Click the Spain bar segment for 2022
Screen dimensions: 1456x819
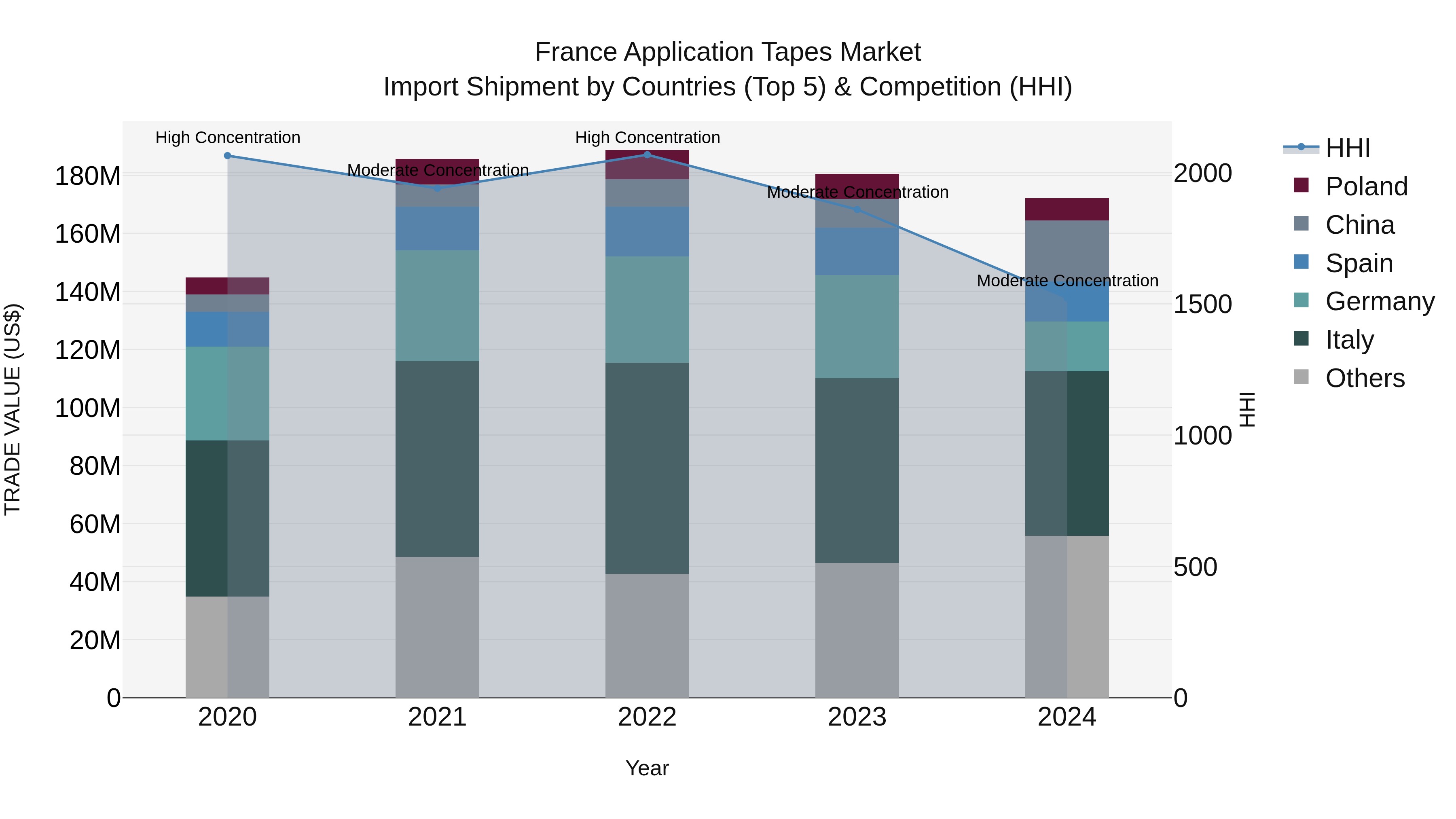tap(647, 232)
